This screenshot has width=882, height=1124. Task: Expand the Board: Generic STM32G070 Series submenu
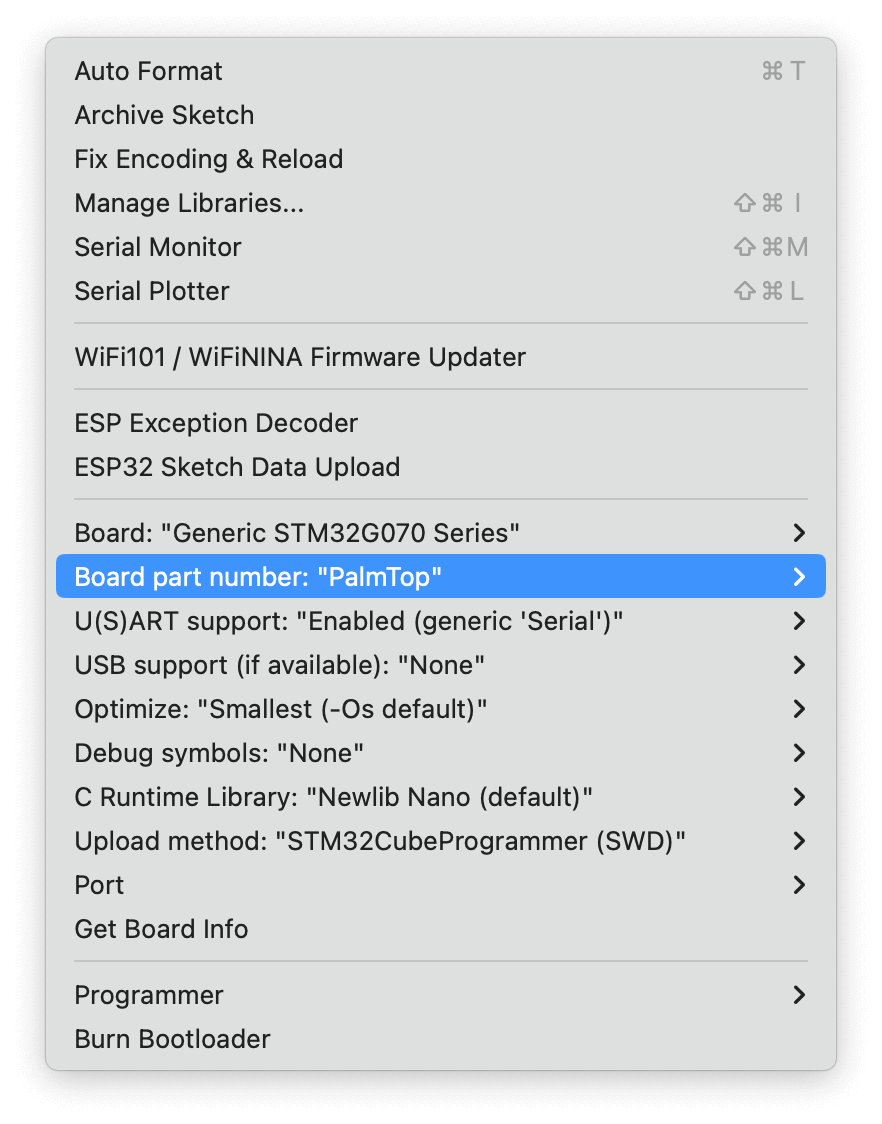click(440, 533)
